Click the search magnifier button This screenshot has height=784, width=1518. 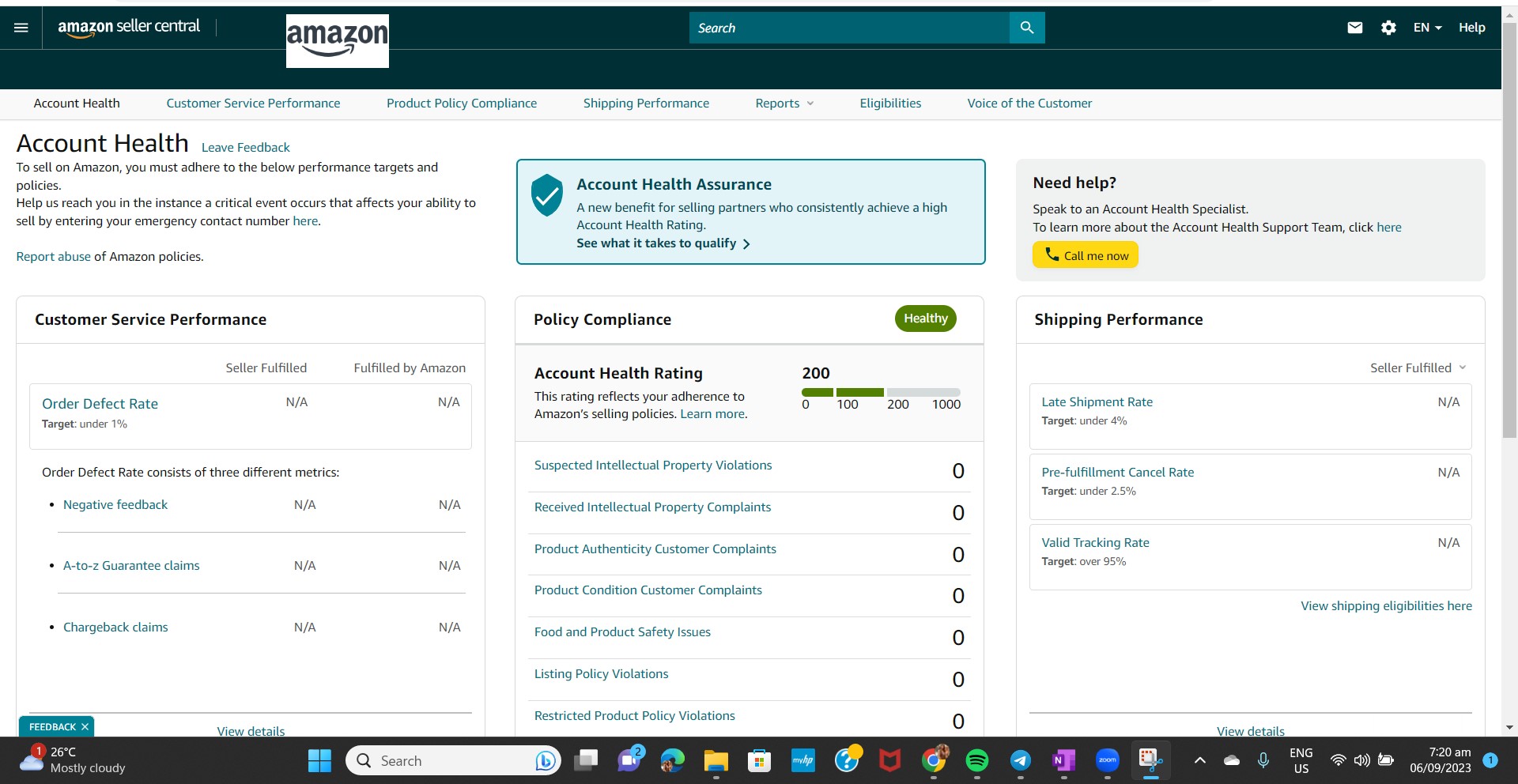[1027, 28]
